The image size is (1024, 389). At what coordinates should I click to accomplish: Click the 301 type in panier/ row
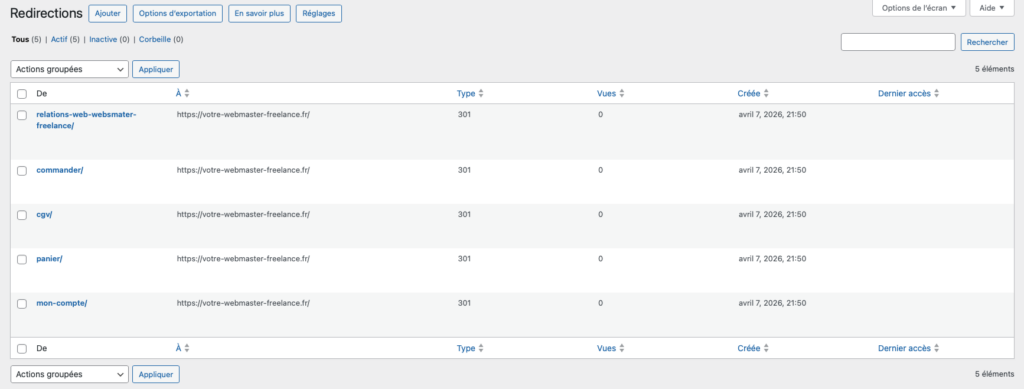[x=464, y=258]
